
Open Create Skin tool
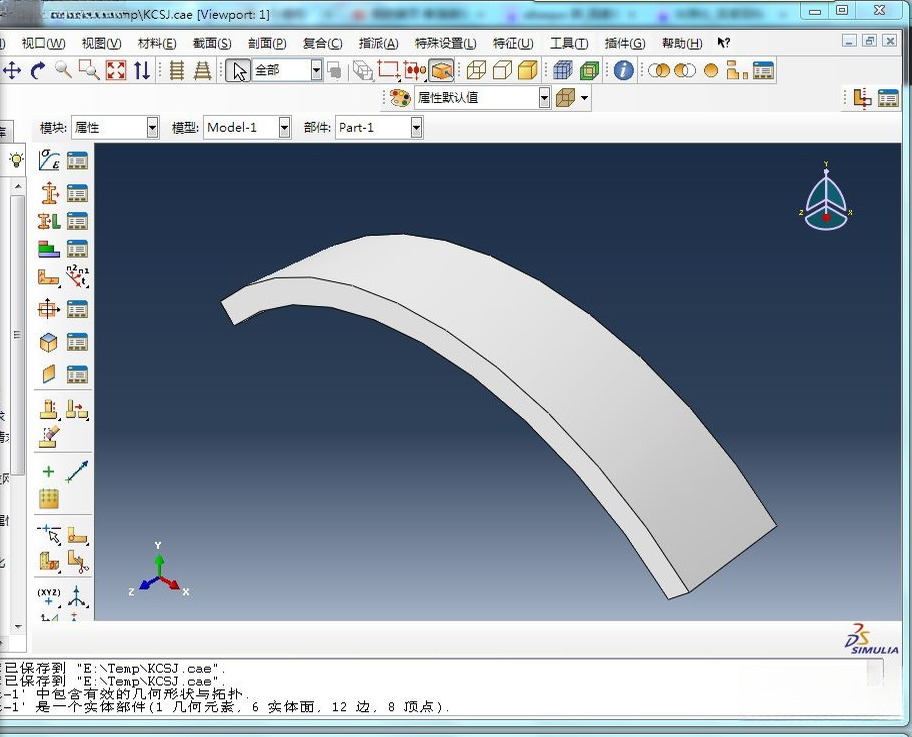click(x=49, y=342)
